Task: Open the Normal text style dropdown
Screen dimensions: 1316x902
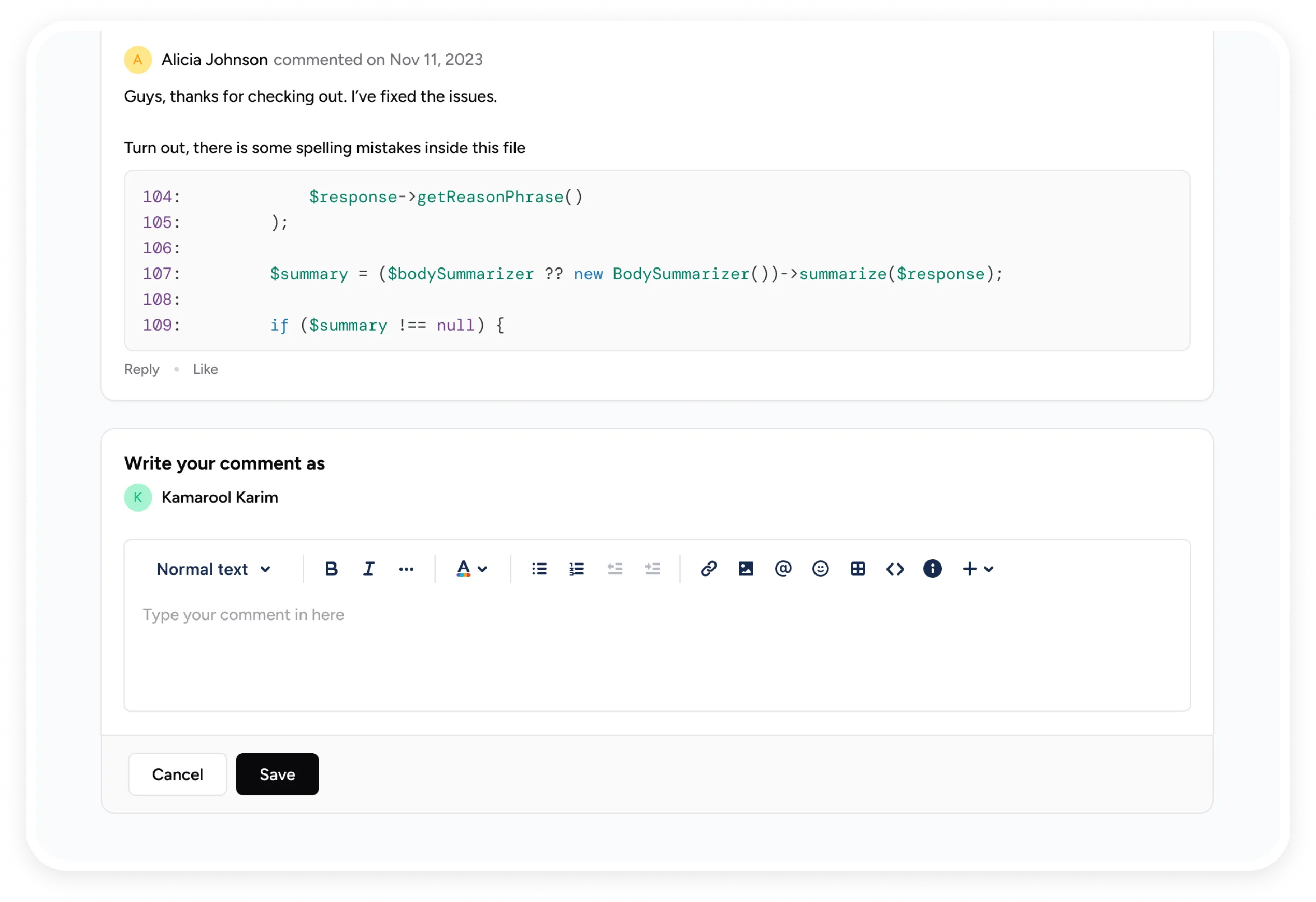Action: [x=213, y=569]
